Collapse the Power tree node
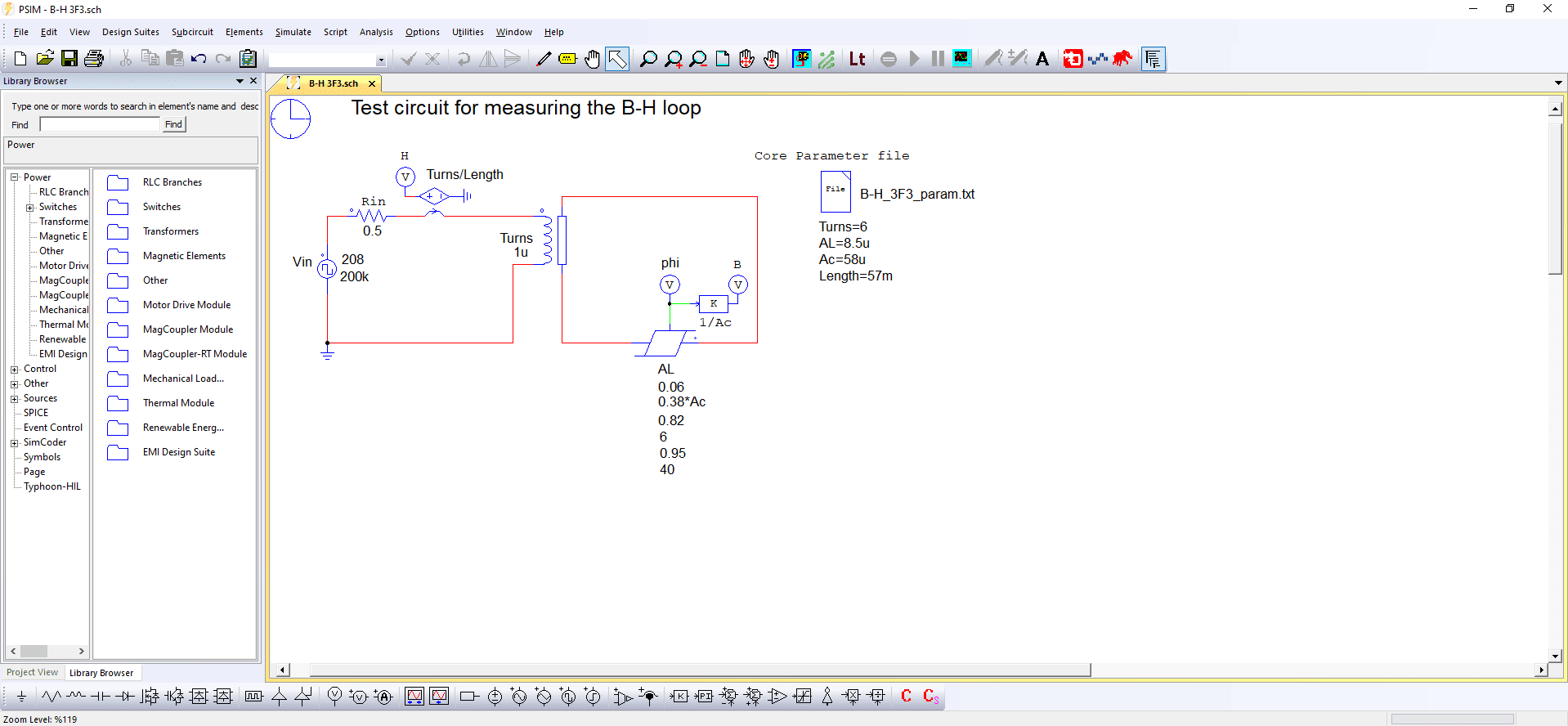The image size is (1568, 726). pyautogui.click(x=14, y=177)
